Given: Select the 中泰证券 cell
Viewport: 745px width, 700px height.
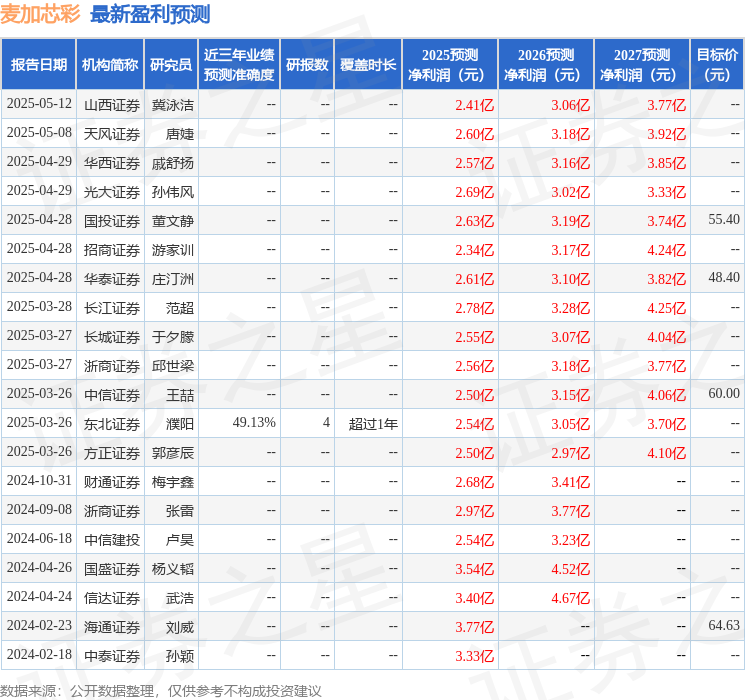Looking at the screenshot, I should 112,656.
